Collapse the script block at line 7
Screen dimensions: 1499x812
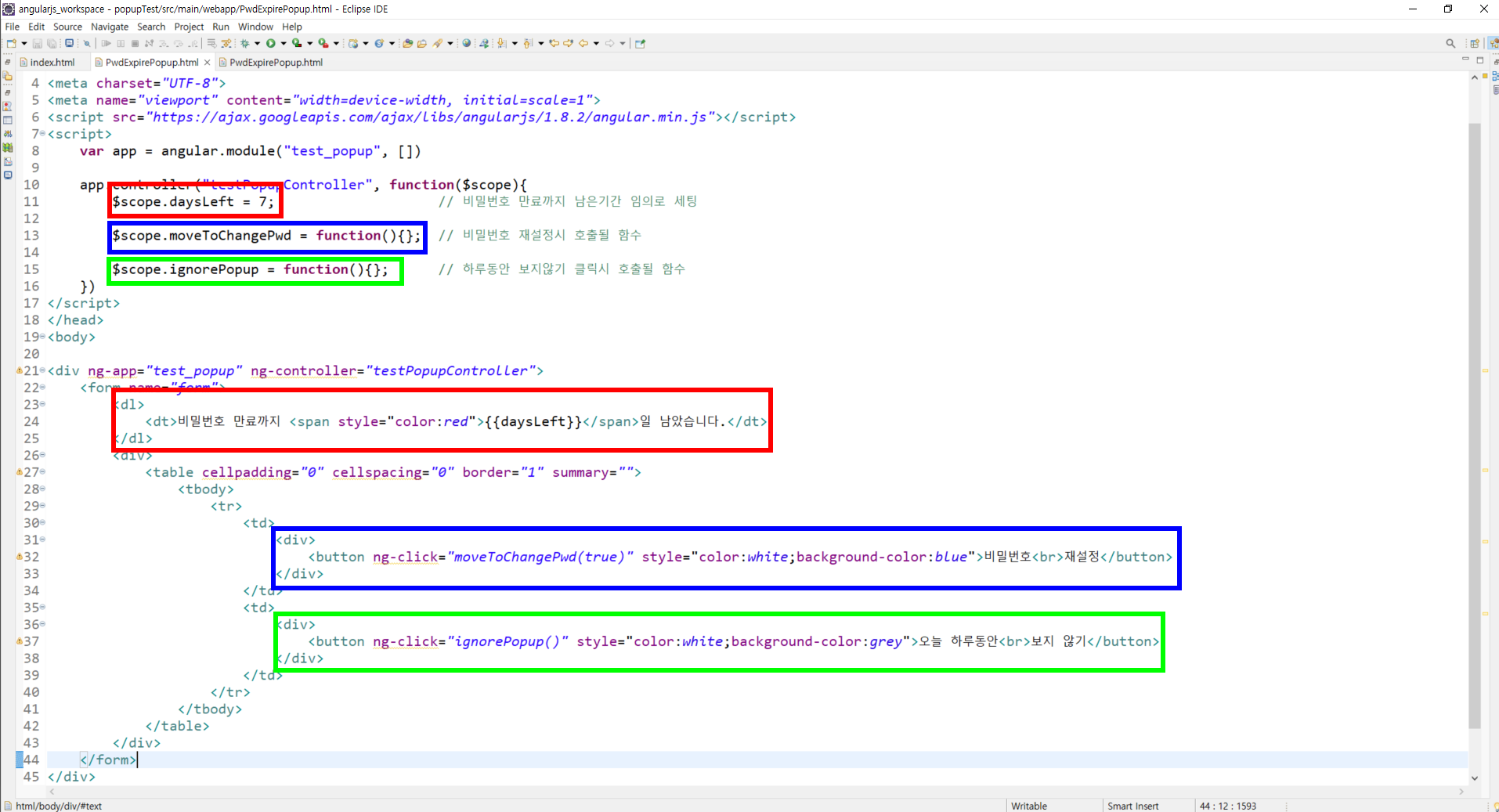tap(43, 134)
